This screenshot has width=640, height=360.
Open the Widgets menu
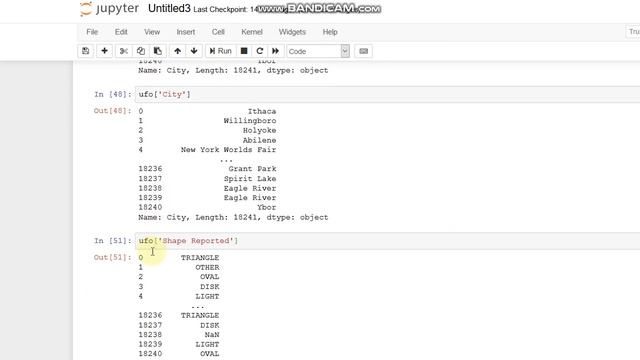pyautogui.click(x=292, y=32)
